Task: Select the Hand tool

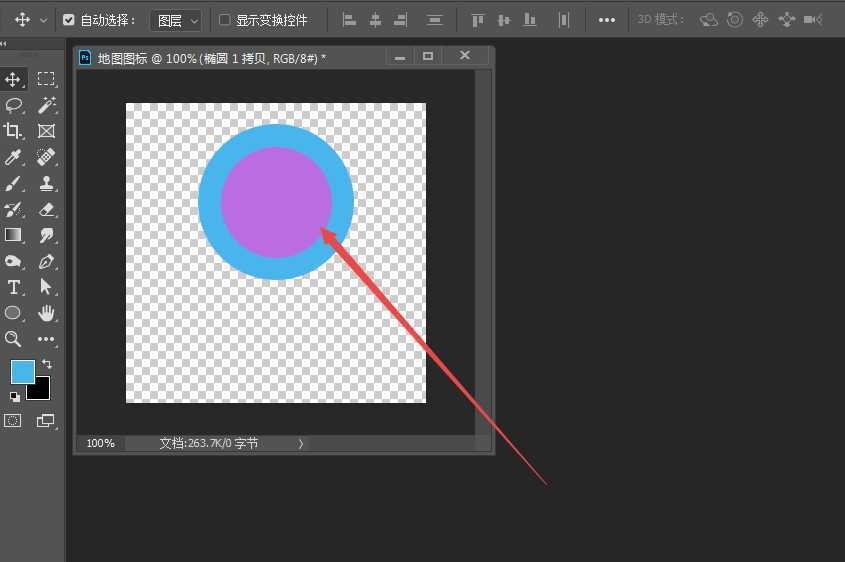Action: 46,313
